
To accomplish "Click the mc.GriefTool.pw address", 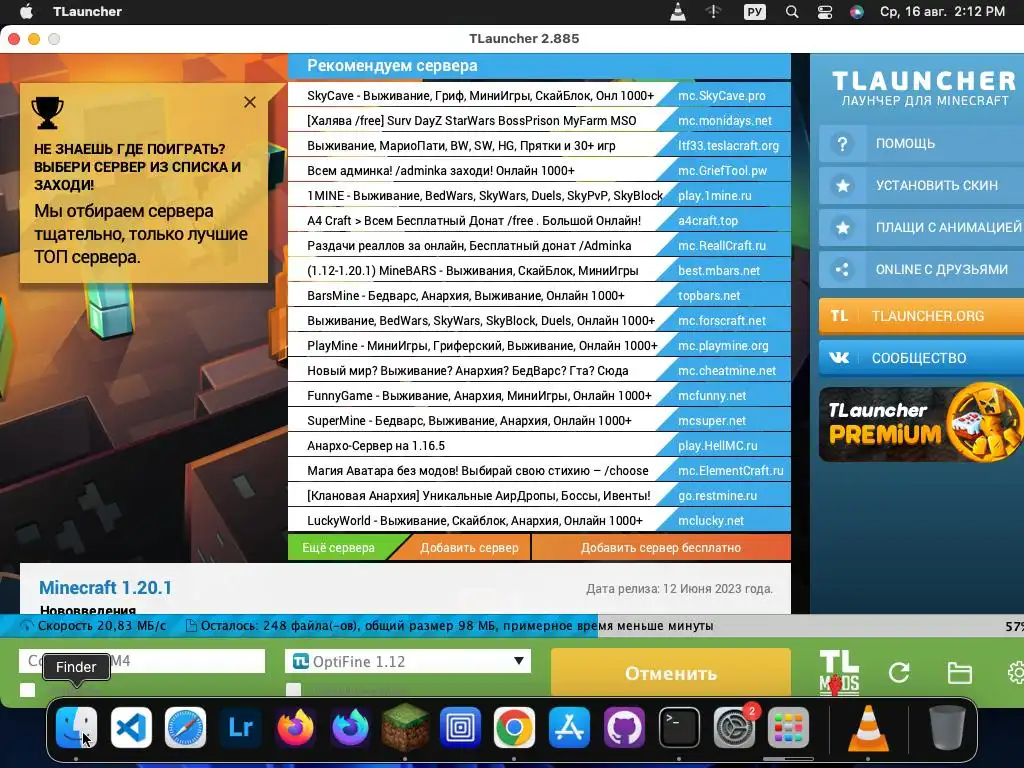I will point(722,170).
